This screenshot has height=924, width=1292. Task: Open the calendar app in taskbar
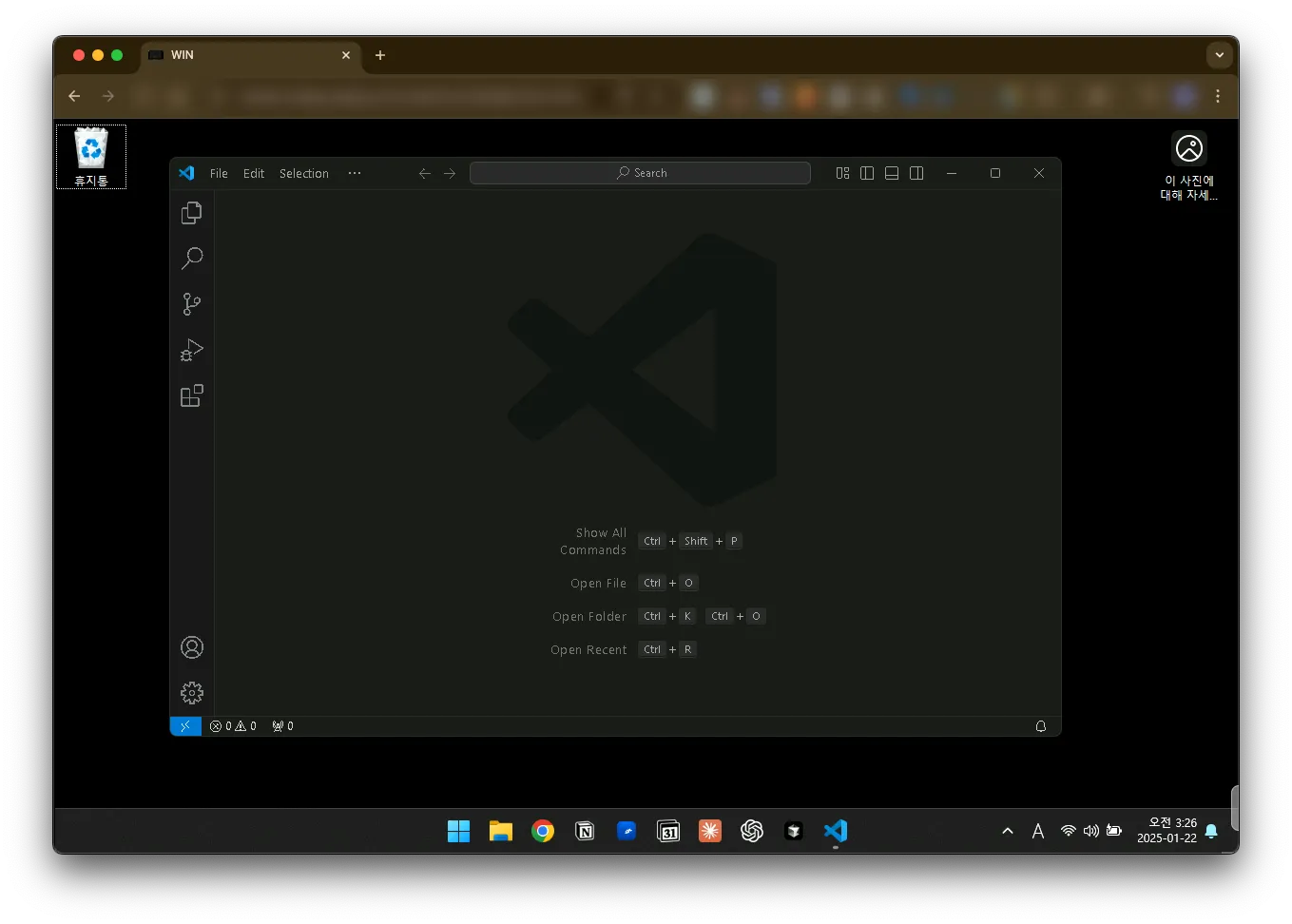[668, 832]
